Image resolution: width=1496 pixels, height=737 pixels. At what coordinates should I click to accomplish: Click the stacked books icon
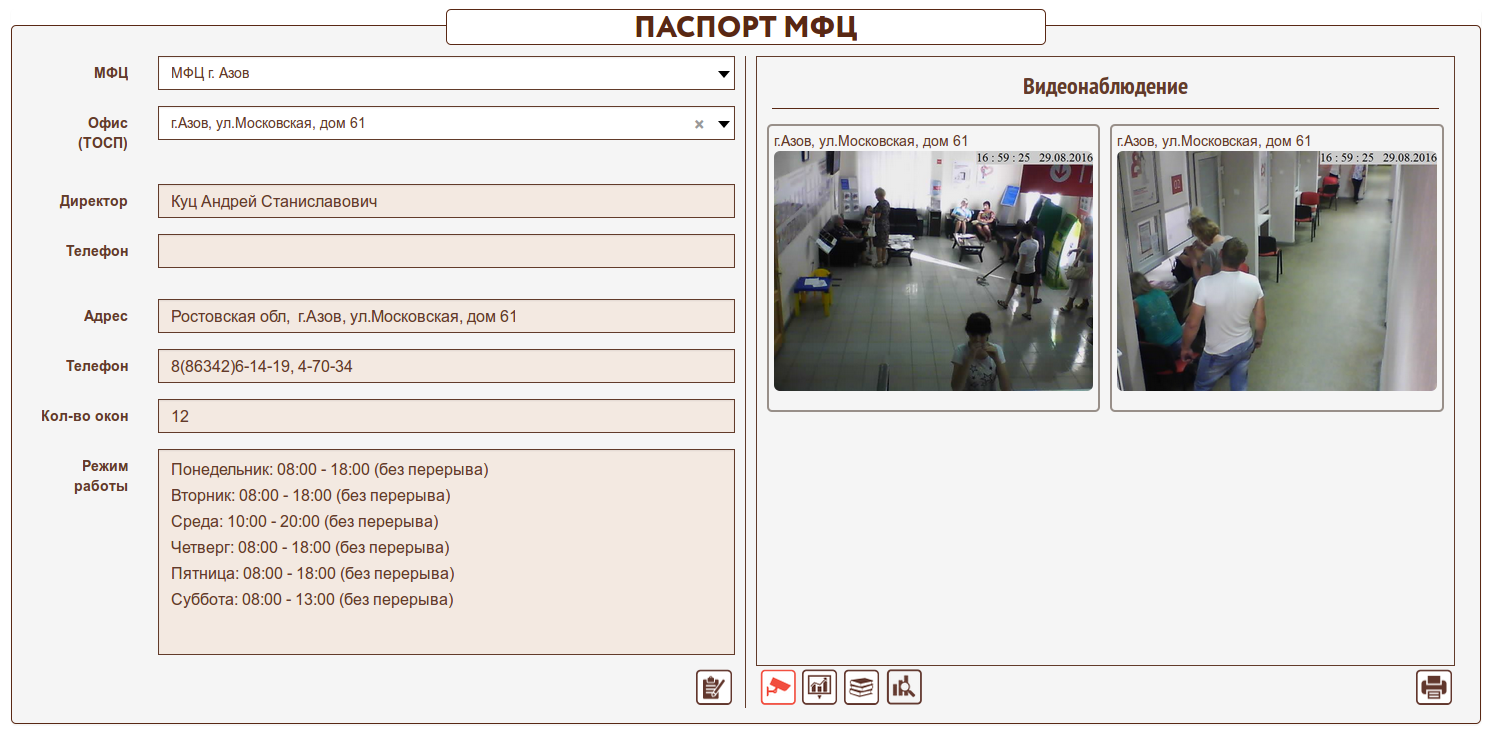(x=861, y=687)
